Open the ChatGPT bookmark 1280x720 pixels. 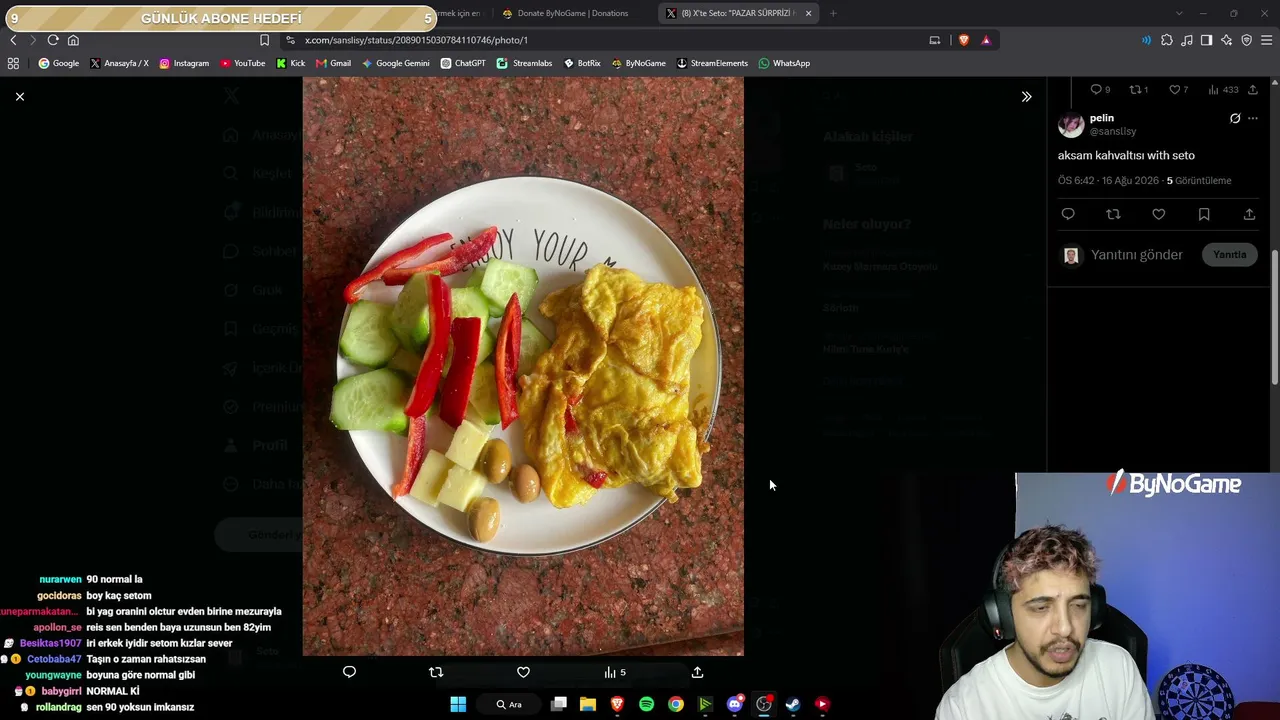click(463, 63)
